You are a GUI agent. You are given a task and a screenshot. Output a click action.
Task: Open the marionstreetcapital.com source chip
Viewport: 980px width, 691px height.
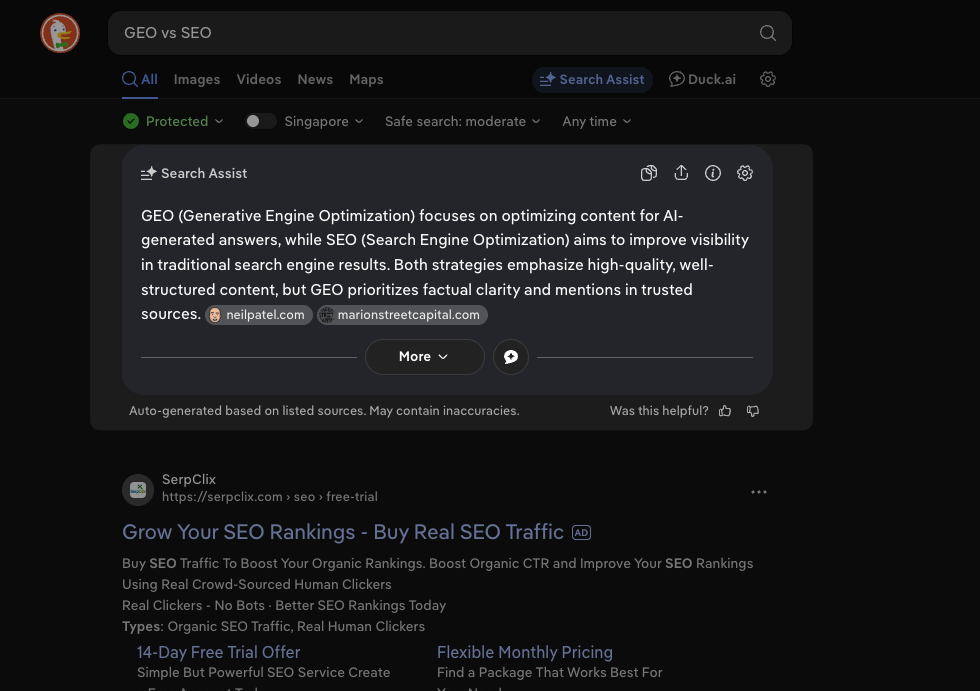tap(402, 315)
